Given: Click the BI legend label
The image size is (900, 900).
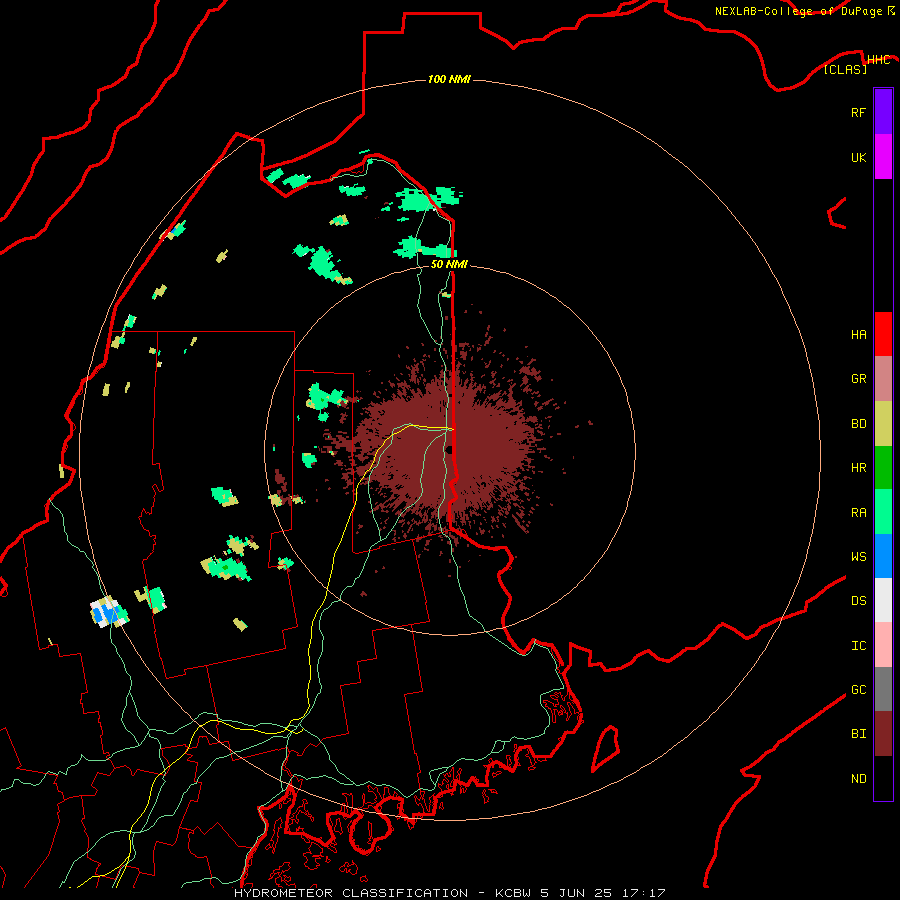Looking at the screenshot, I should click(x=858, y=734).
